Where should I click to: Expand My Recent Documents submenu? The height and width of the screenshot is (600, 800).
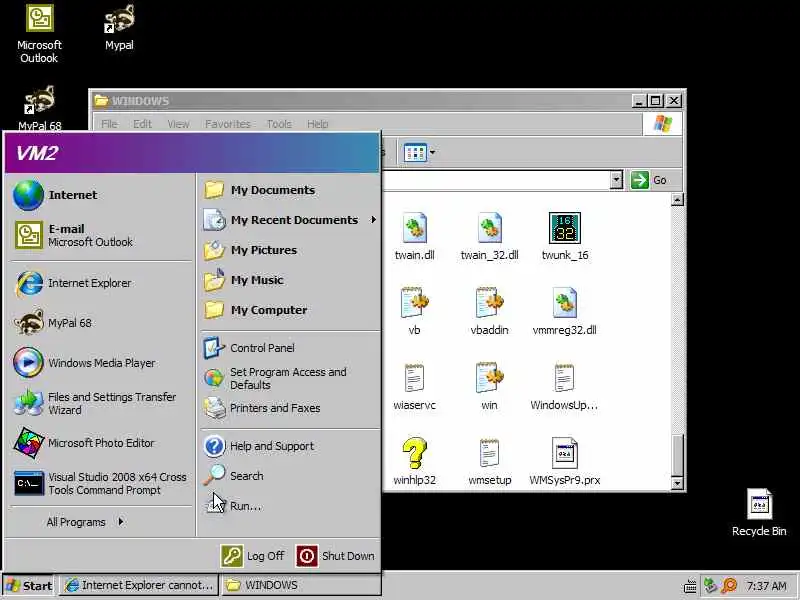point(290,220)
